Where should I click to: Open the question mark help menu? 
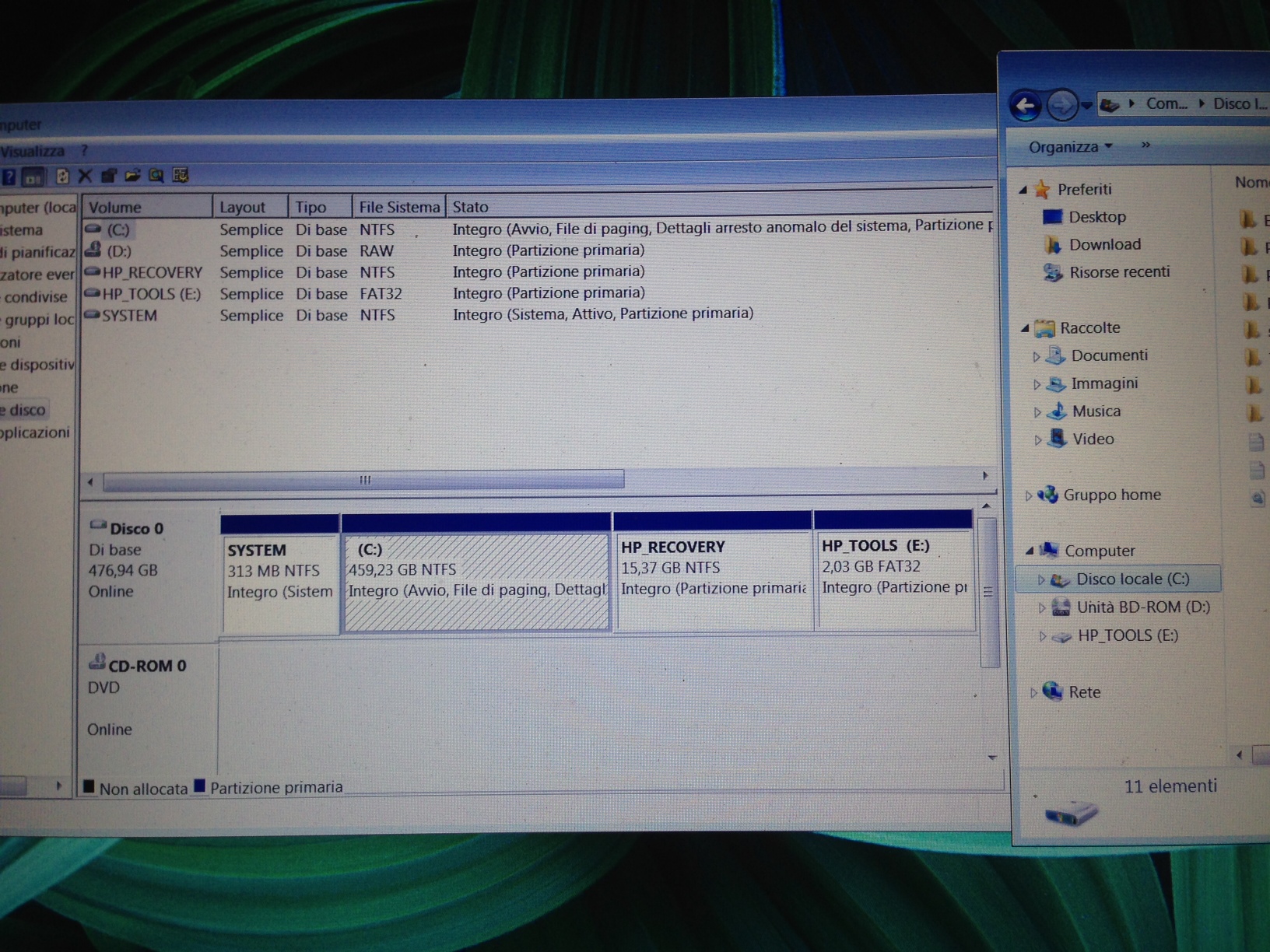(x=84, y=150)
